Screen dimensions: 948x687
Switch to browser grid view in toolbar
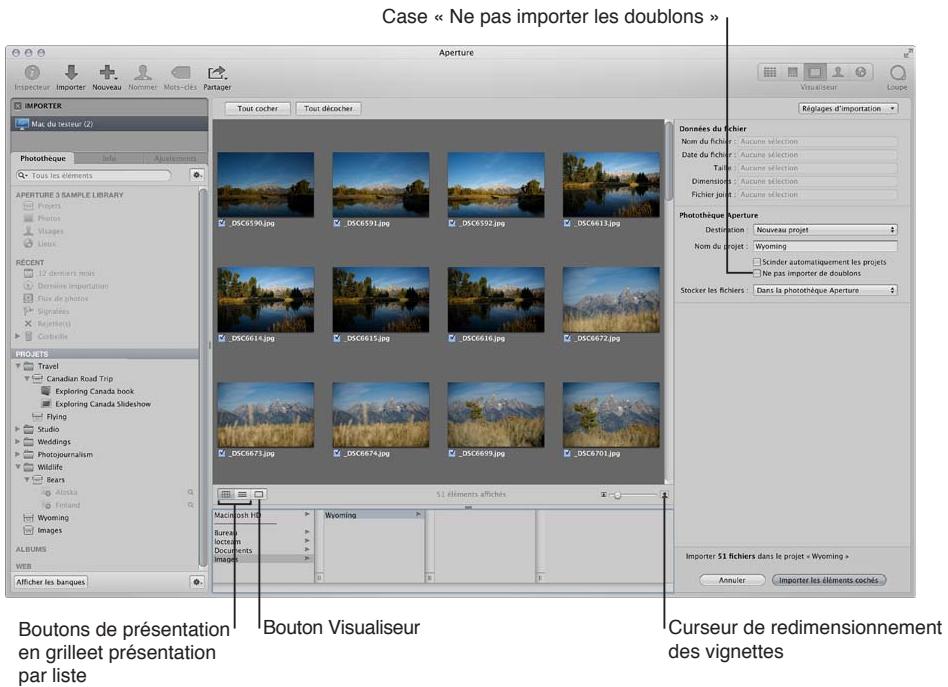(x=770, y=73)
